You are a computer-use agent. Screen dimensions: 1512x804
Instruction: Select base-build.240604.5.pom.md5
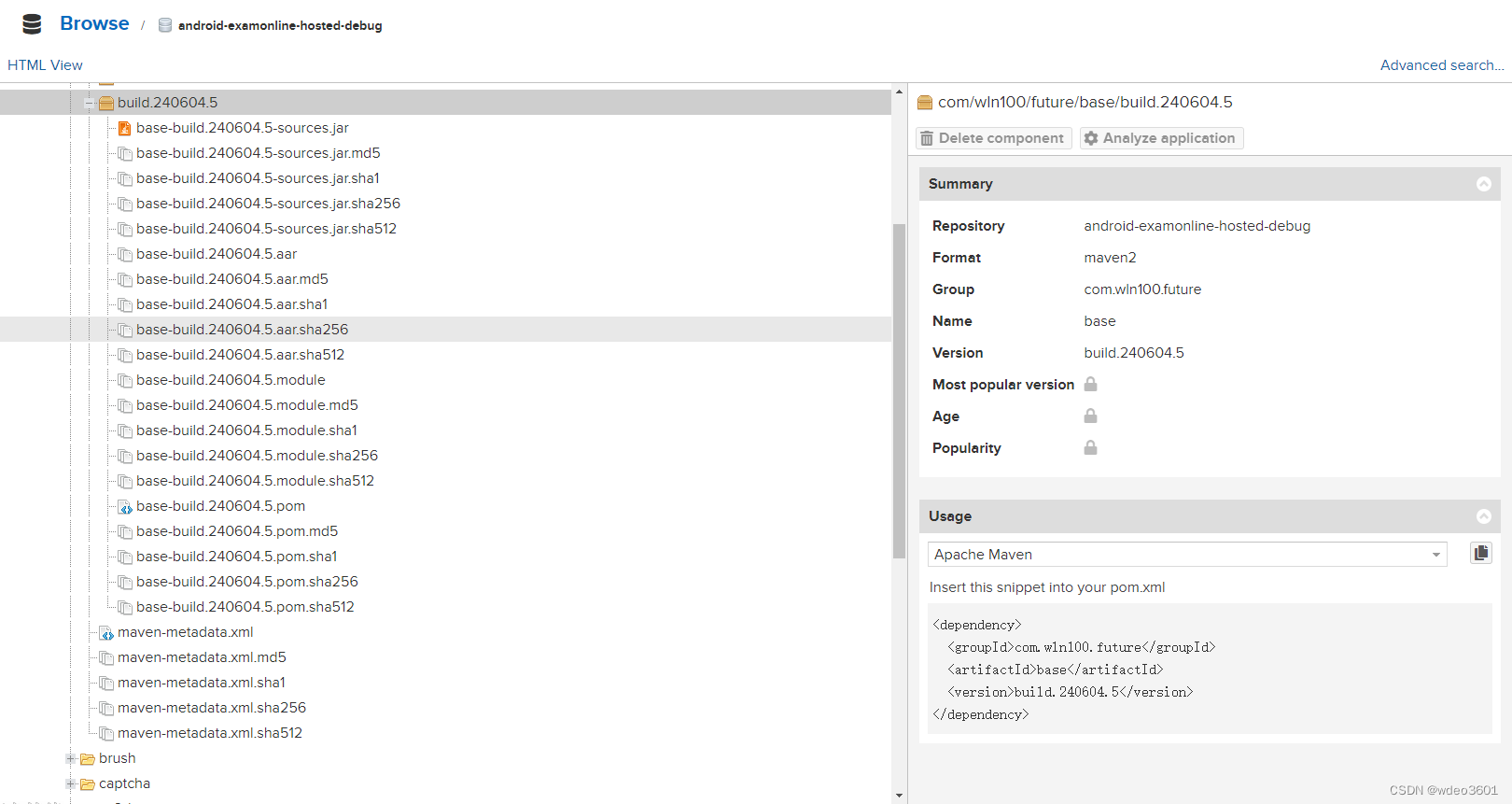237,531
